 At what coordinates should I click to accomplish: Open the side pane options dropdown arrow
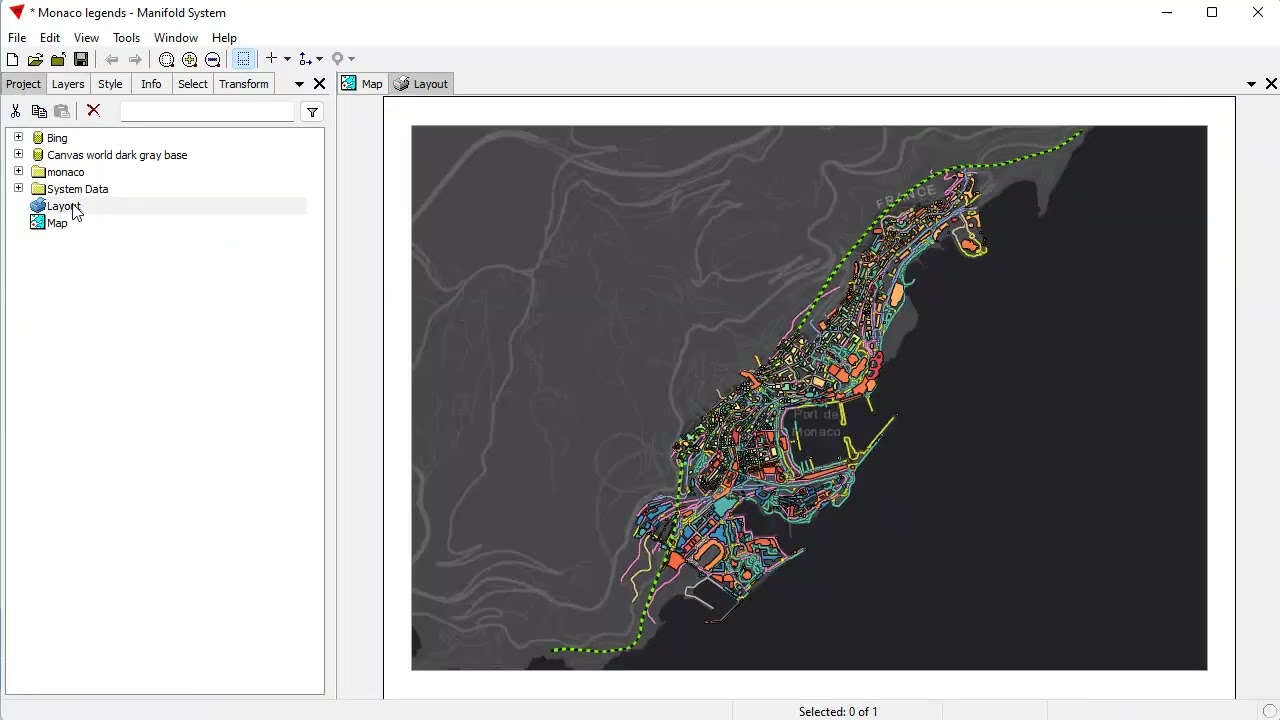299,85
